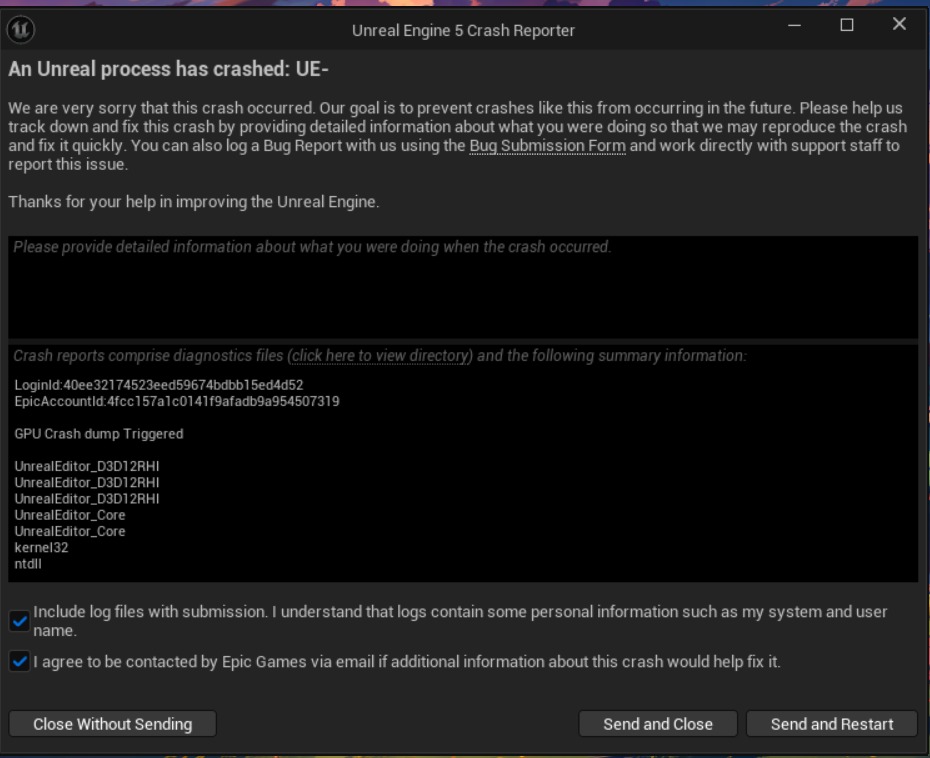The width and height of the screenshot is (930, 758).
Task: Click into the crash description text box
Action: (463, 287)
